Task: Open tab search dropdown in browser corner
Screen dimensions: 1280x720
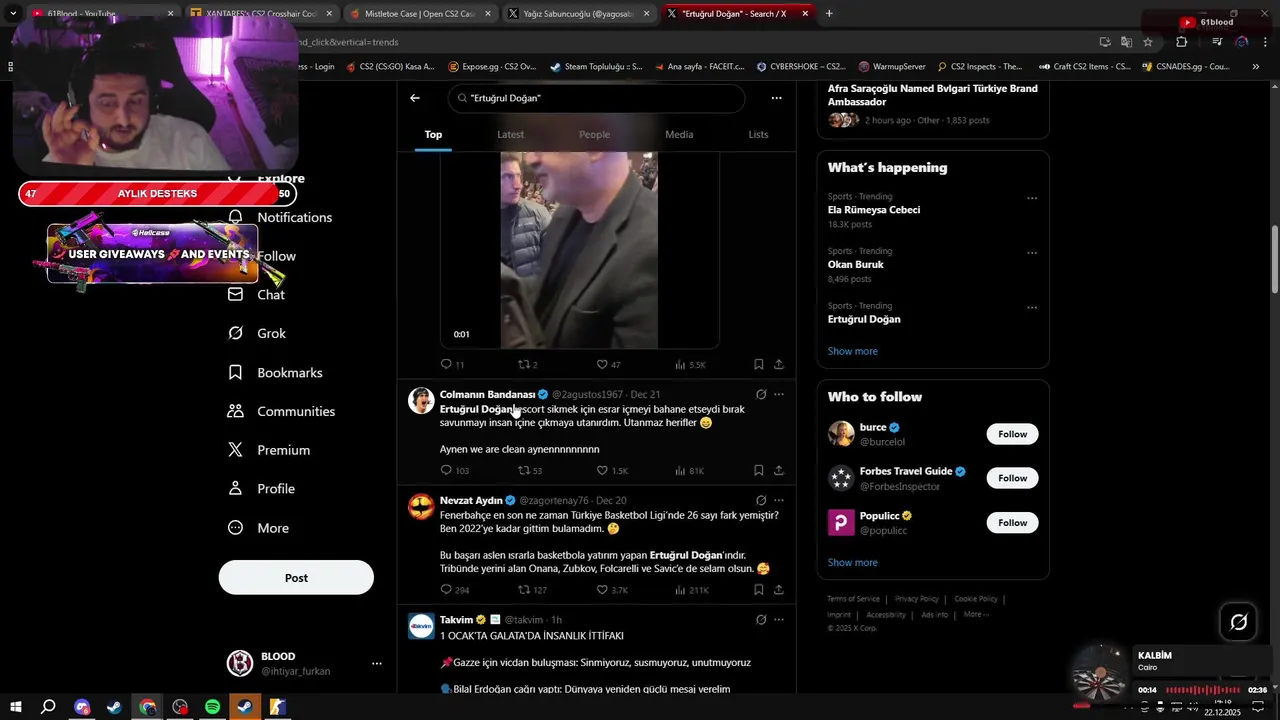Action: click(x=13, y=14)
